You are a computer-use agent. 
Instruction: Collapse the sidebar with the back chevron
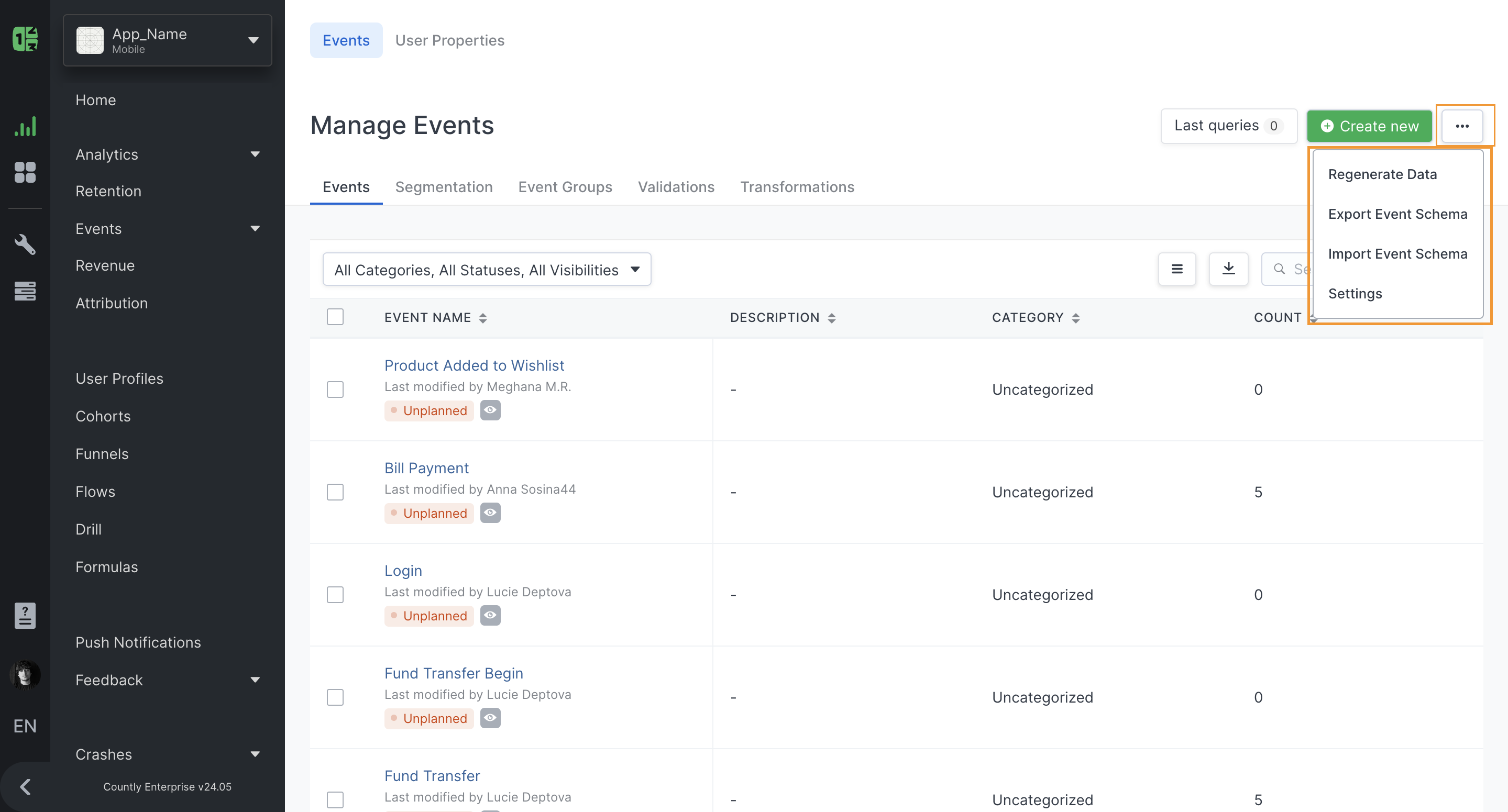point(25,787)
